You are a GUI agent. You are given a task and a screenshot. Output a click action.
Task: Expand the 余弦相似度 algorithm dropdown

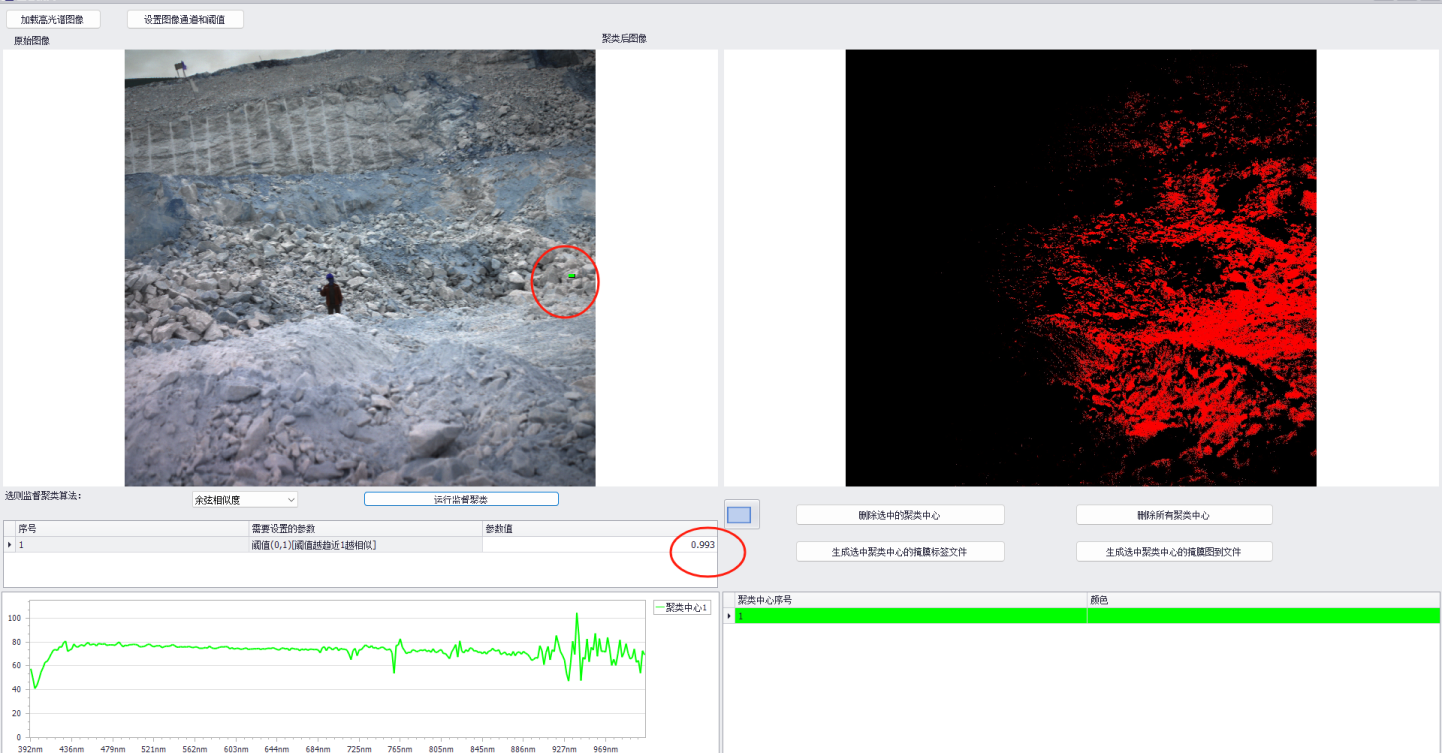245,499
